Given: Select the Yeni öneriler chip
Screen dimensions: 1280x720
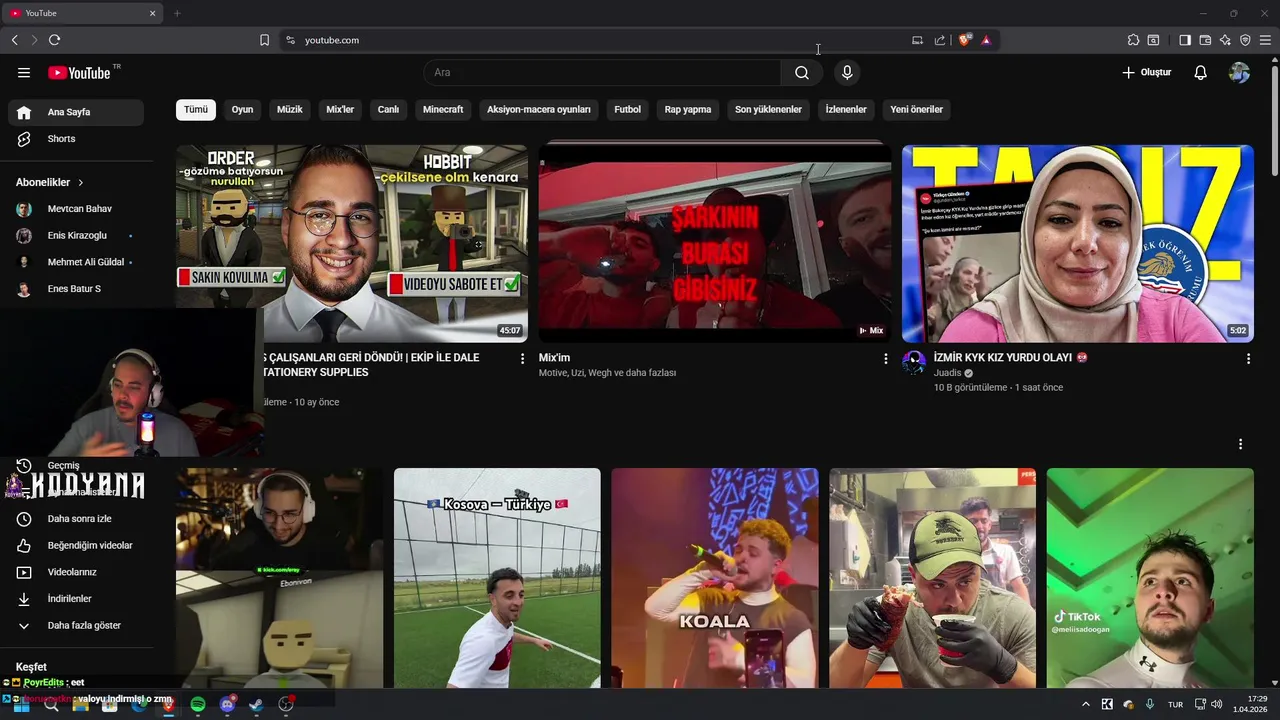Looking at the screenshot, I should pos(917,110).
